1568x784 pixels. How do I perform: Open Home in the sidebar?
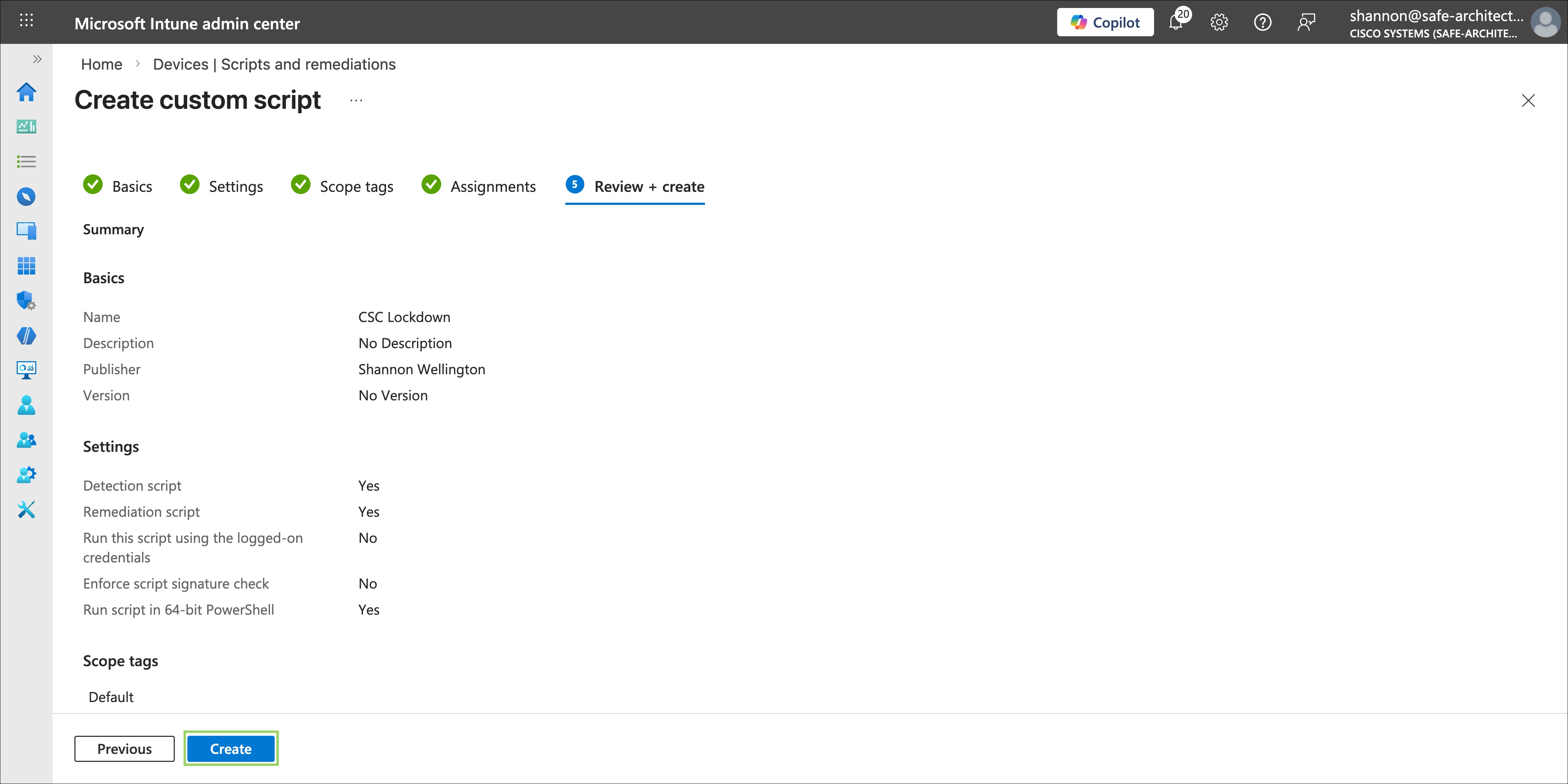pyautogui.click(x=26, y=92)
